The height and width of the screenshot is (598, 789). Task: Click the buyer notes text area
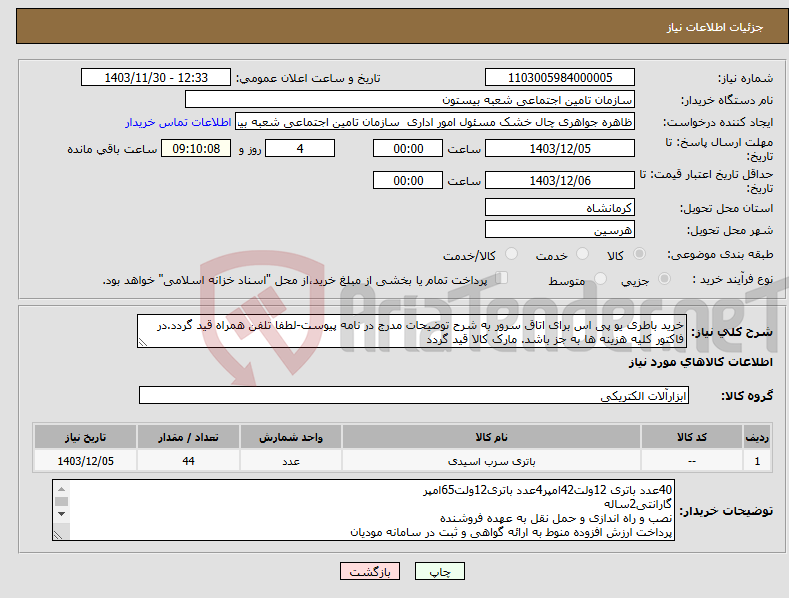363,510
